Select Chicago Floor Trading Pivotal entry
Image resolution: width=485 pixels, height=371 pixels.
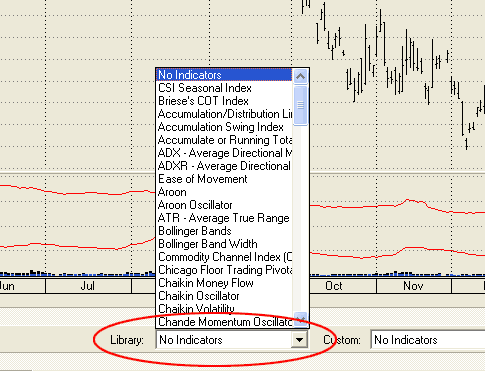pos(224,270)
